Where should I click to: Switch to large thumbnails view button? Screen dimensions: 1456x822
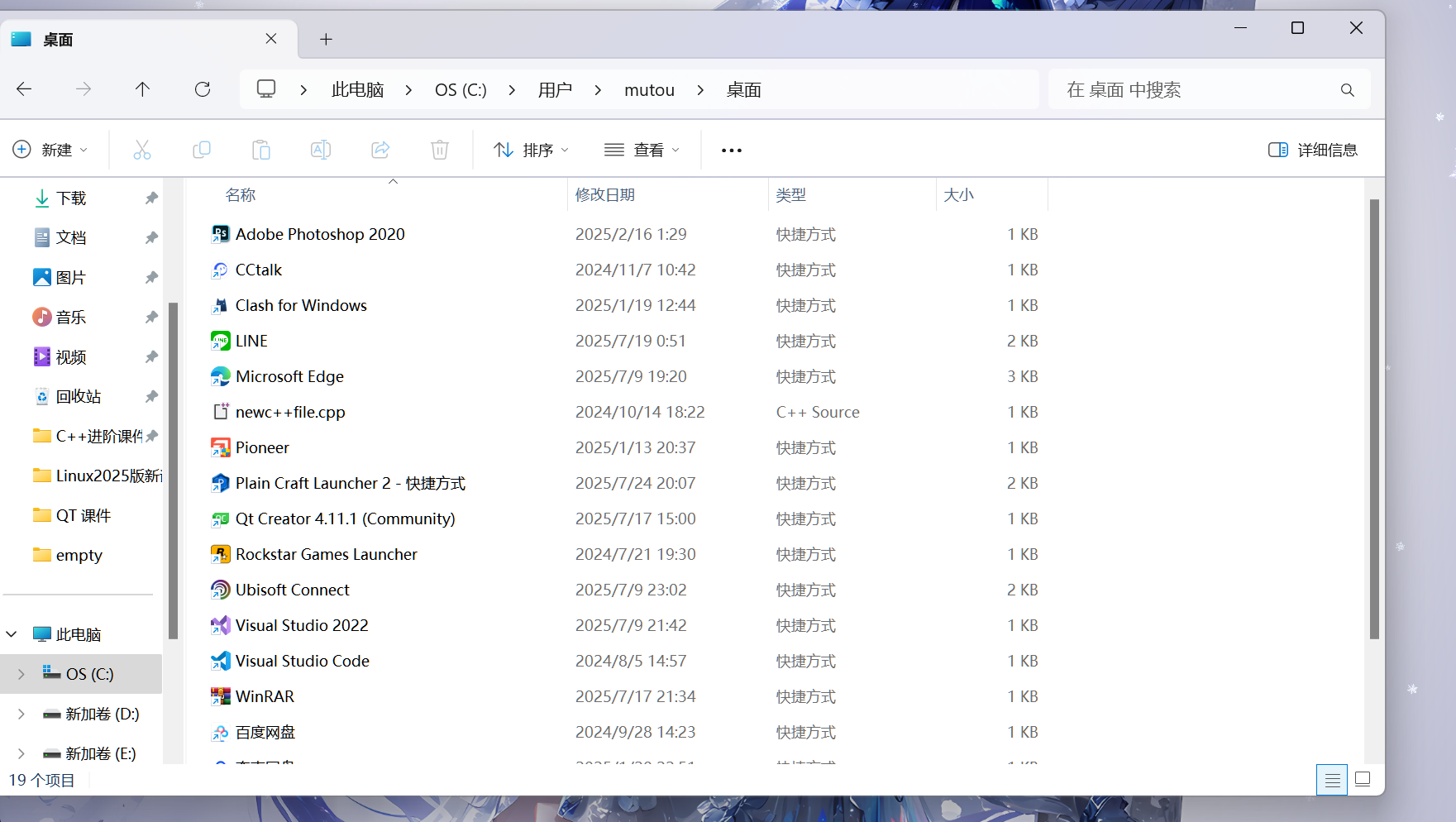[x=1363, y=779]
